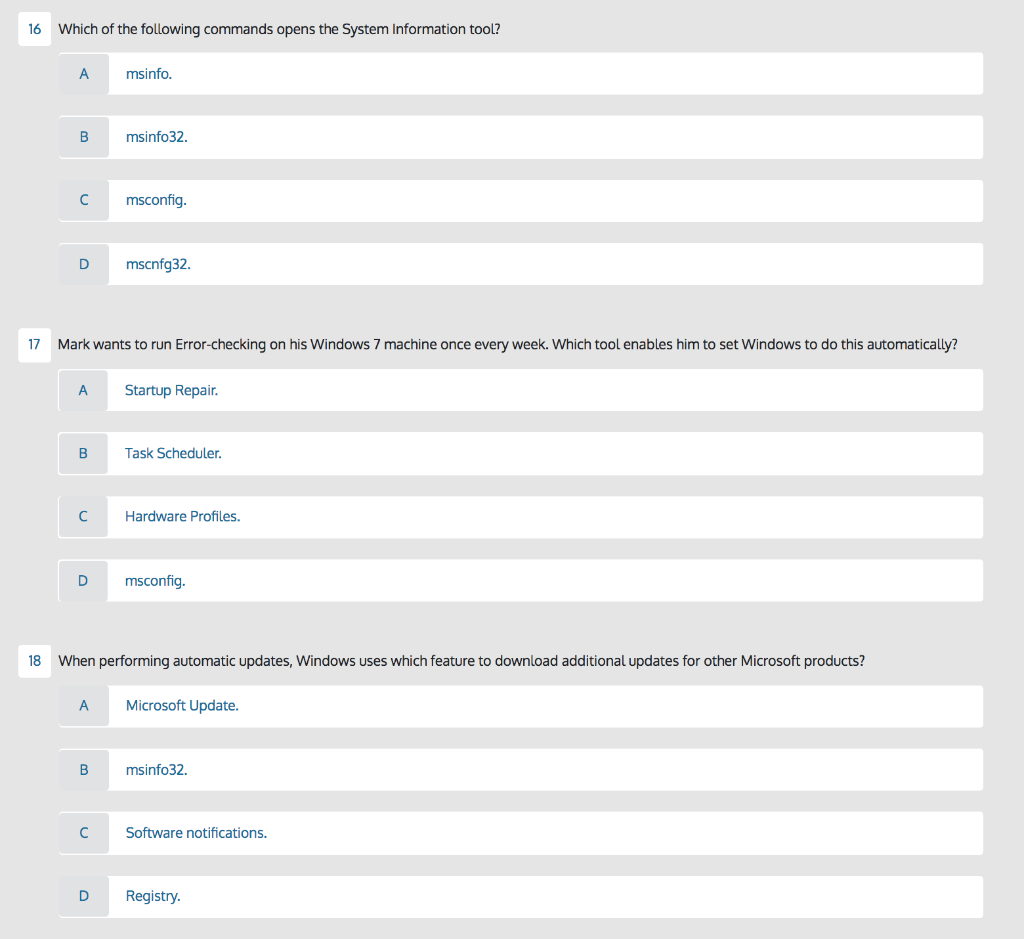Click the letter B badge under question 17
This screenshot has width=1024, height=939.
(83, 453)
